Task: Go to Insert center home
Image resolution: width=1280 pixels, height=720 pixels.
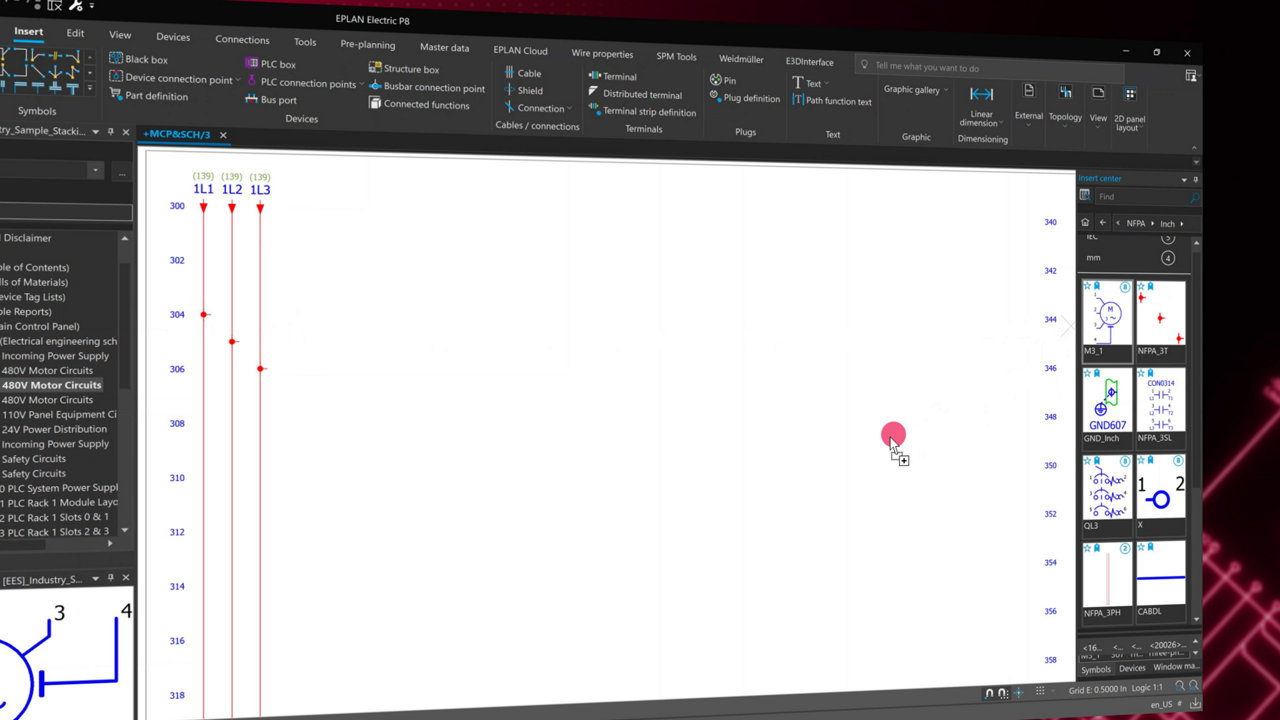Action: 1085,223
